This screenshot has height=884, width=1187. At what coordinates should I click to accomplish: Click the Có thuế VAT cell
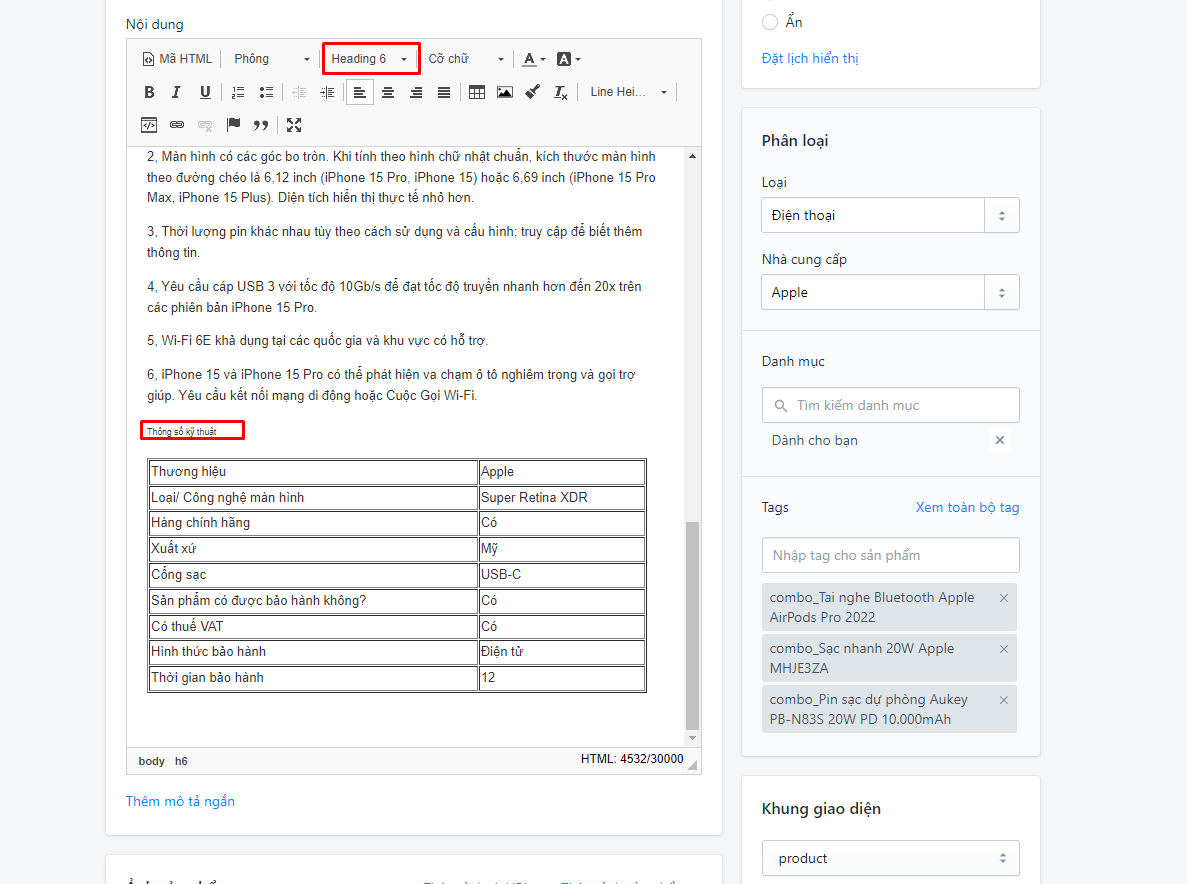(x=313, y=626)
